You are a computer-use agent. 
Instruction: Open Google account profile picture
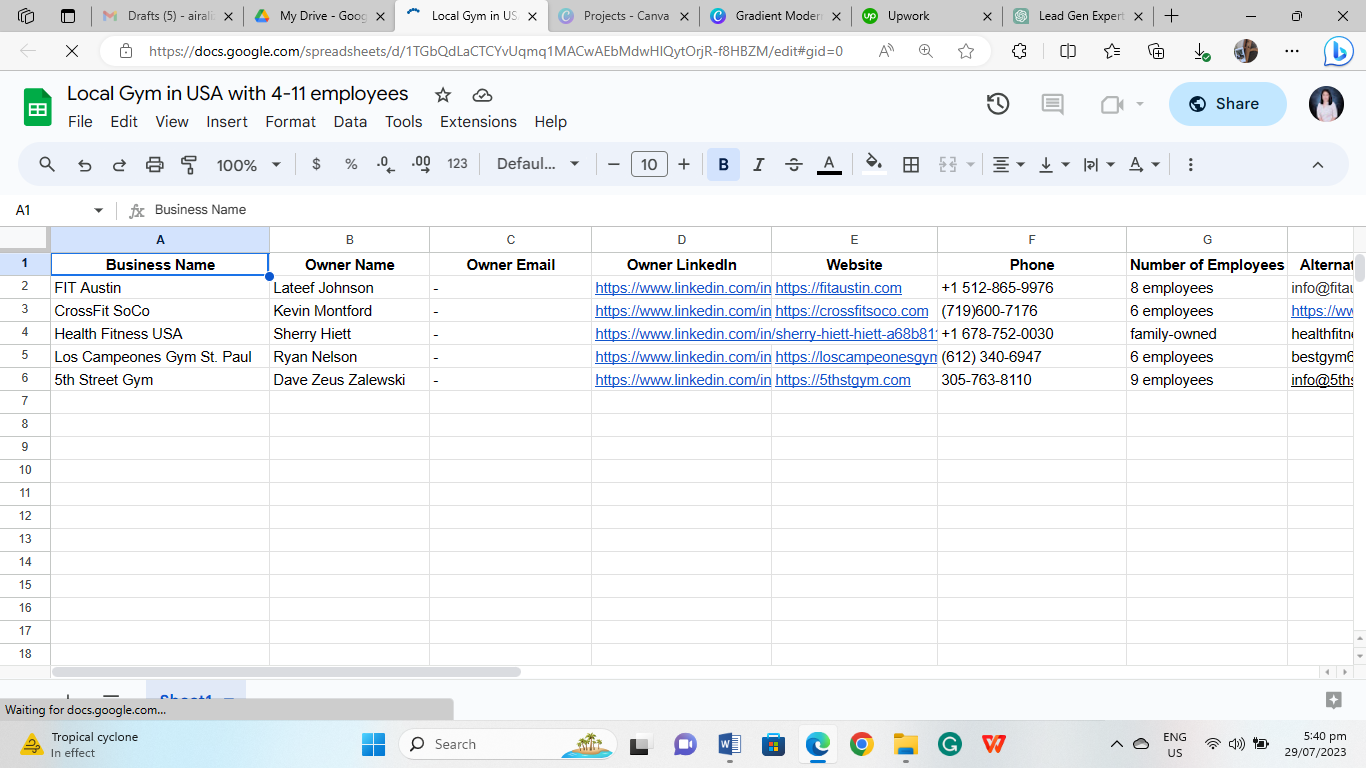[x=1327, y=104]
